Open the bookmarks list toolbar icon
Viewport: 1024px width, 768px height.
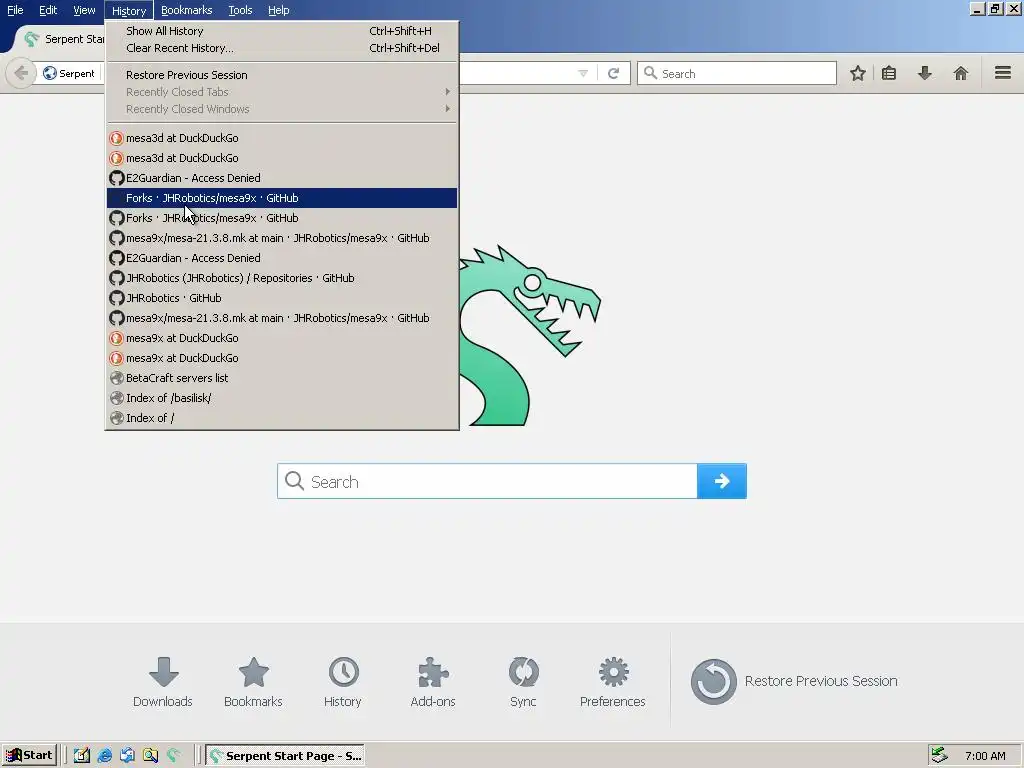coord(889,73)
